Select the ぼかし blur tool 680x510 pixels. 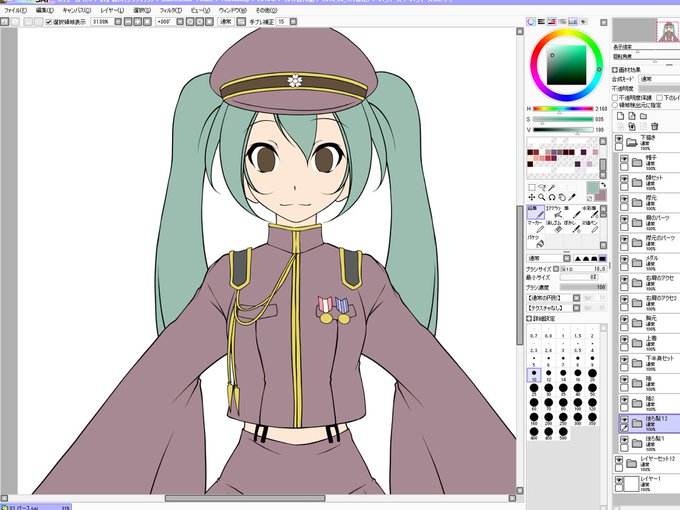(x=572, y=227)
